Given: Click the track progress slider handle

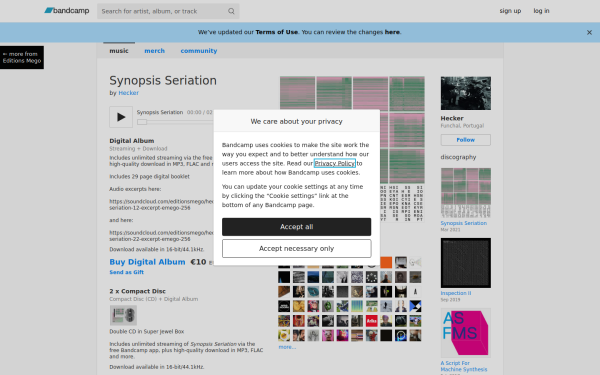Looking at the screenshot, I should click(142, 122).
